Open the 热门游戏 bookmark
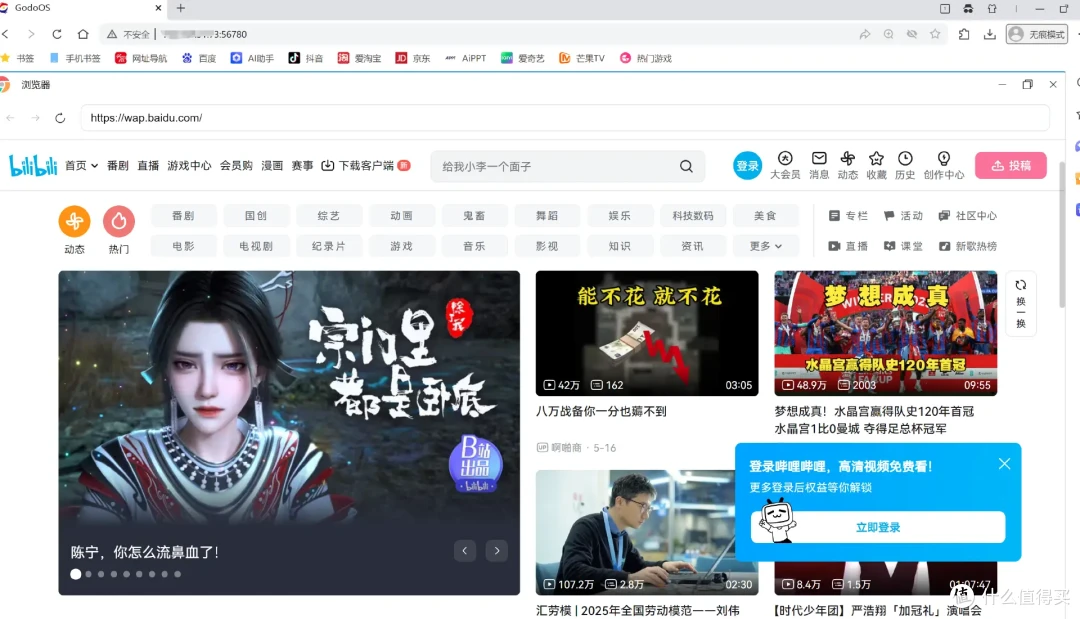Image resolution: width=1080 pixels, height=619 pixels. click(x=646, y=59)
